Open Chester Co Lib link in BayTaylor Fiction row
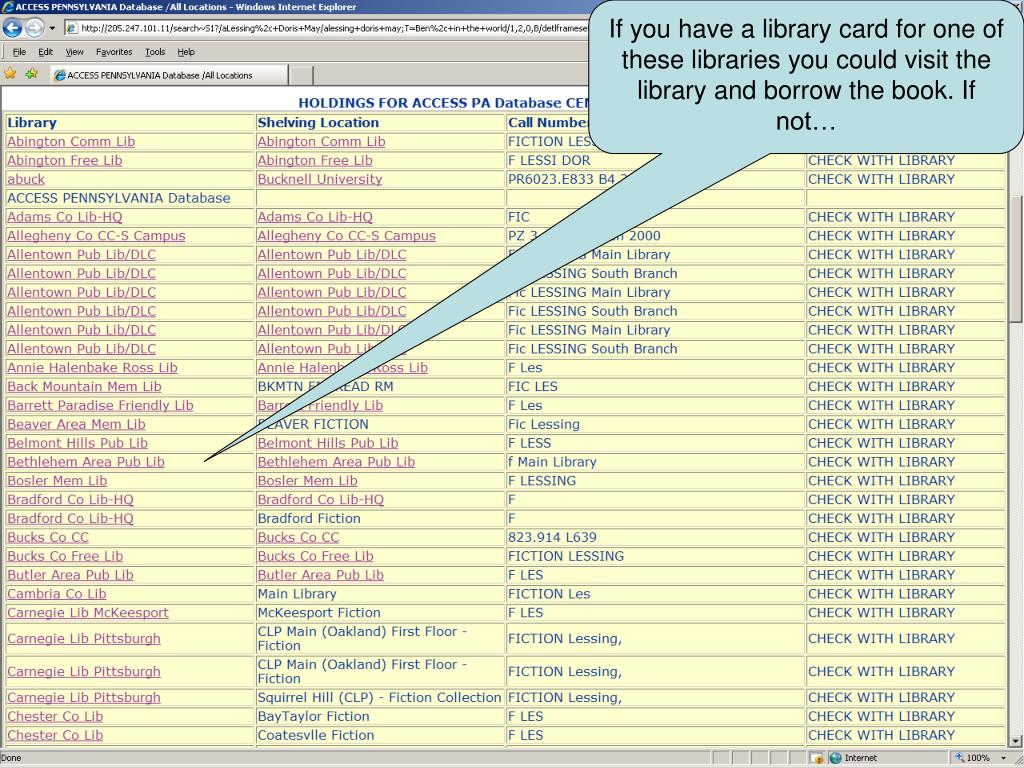 coord(55,717)
